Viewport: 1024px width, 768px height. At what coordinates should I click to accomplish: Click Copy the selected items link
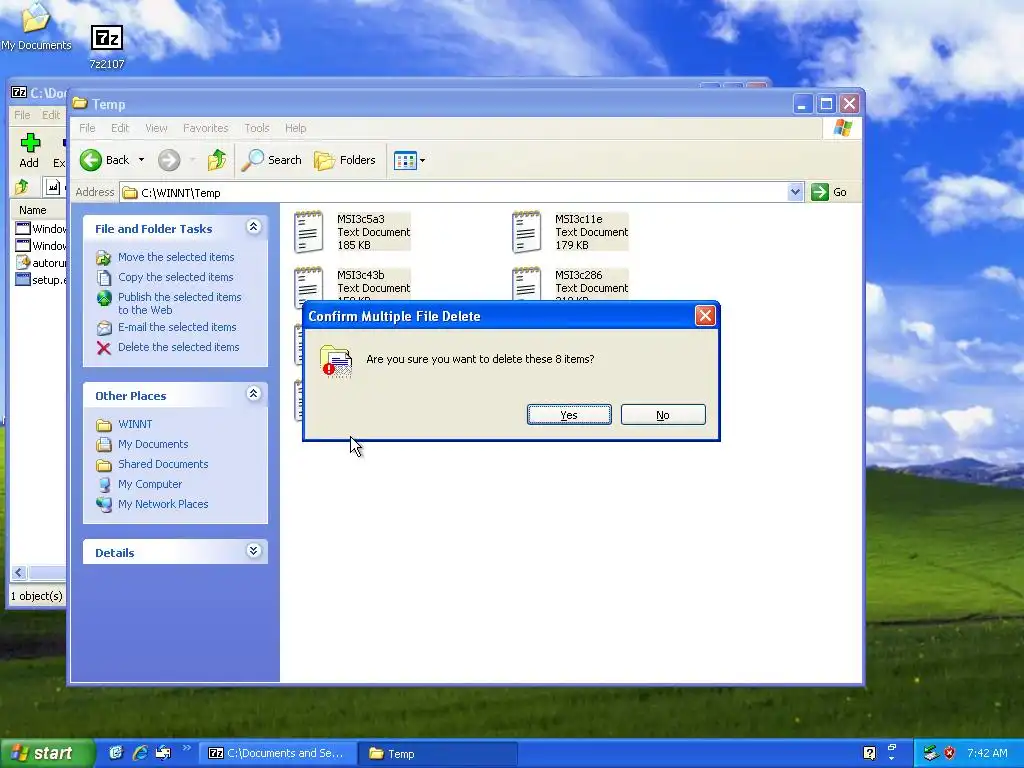(x=175, y=277)
